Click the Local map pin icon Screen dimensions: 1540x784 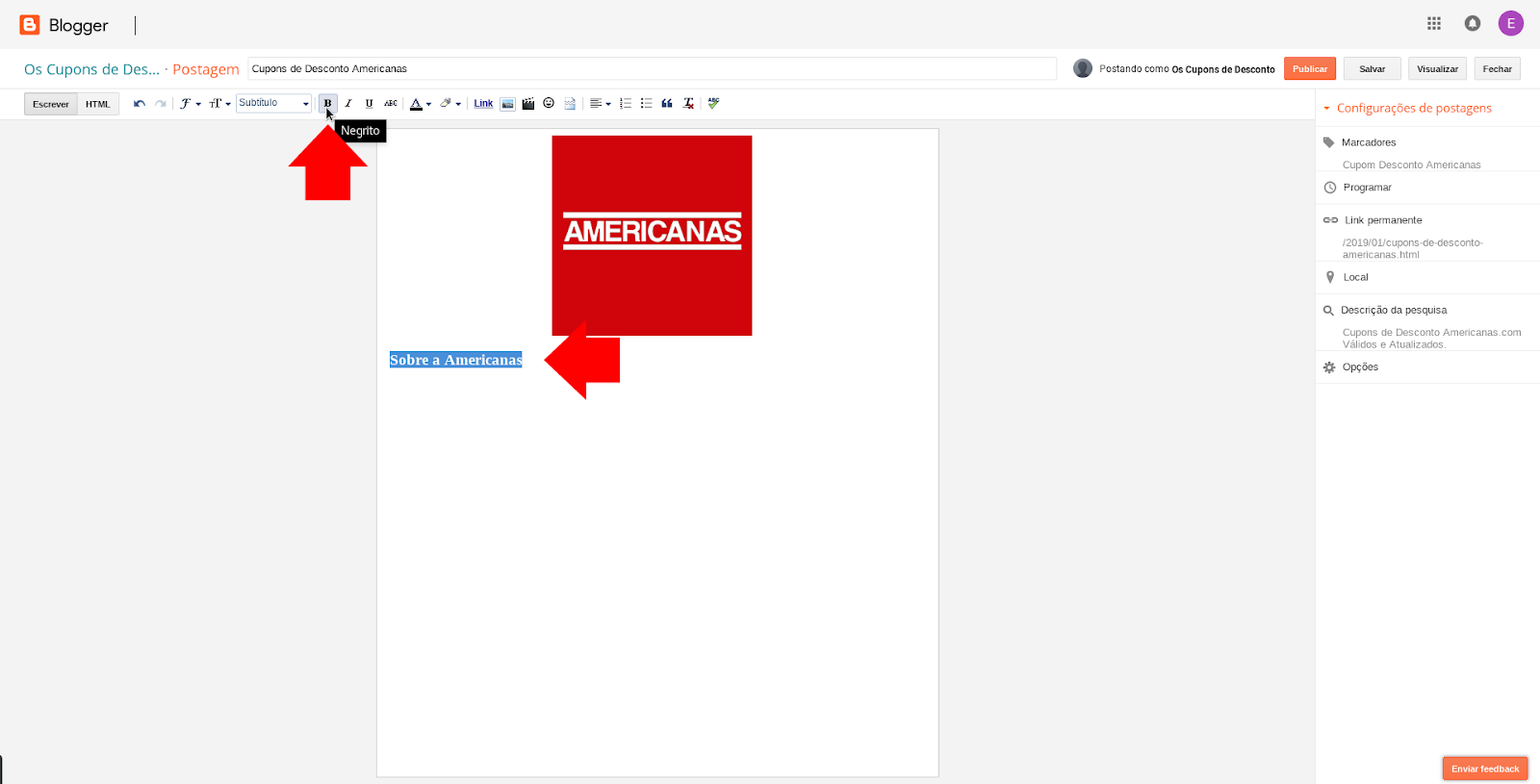[x=1330, y=277]
